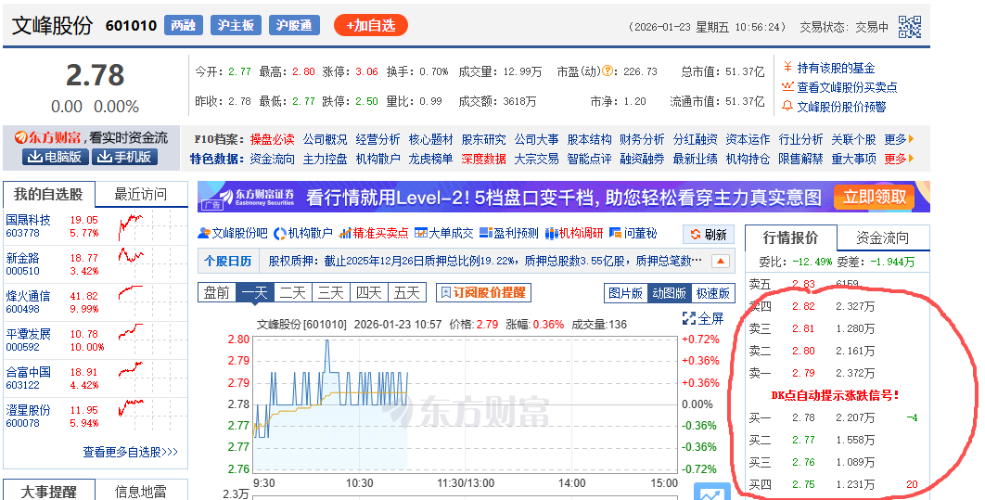The image size is (985, 500).
Task: Open 财务分析 link
Action: (641, 139)
